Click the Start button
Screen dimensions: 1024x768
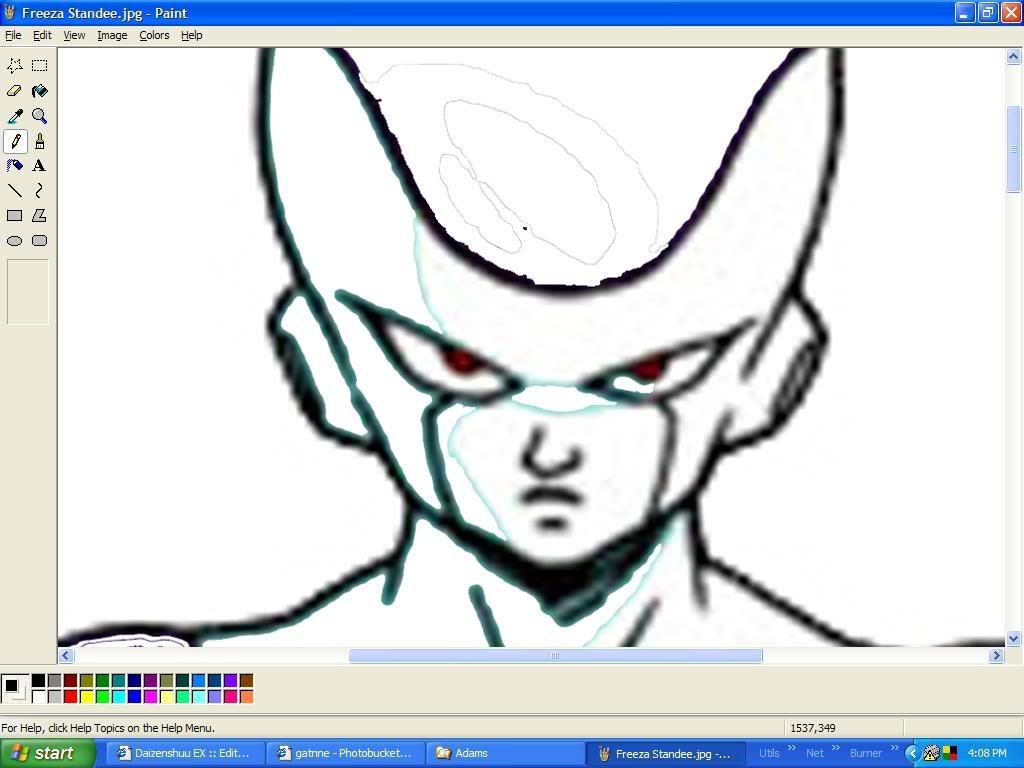click(48, 754)
